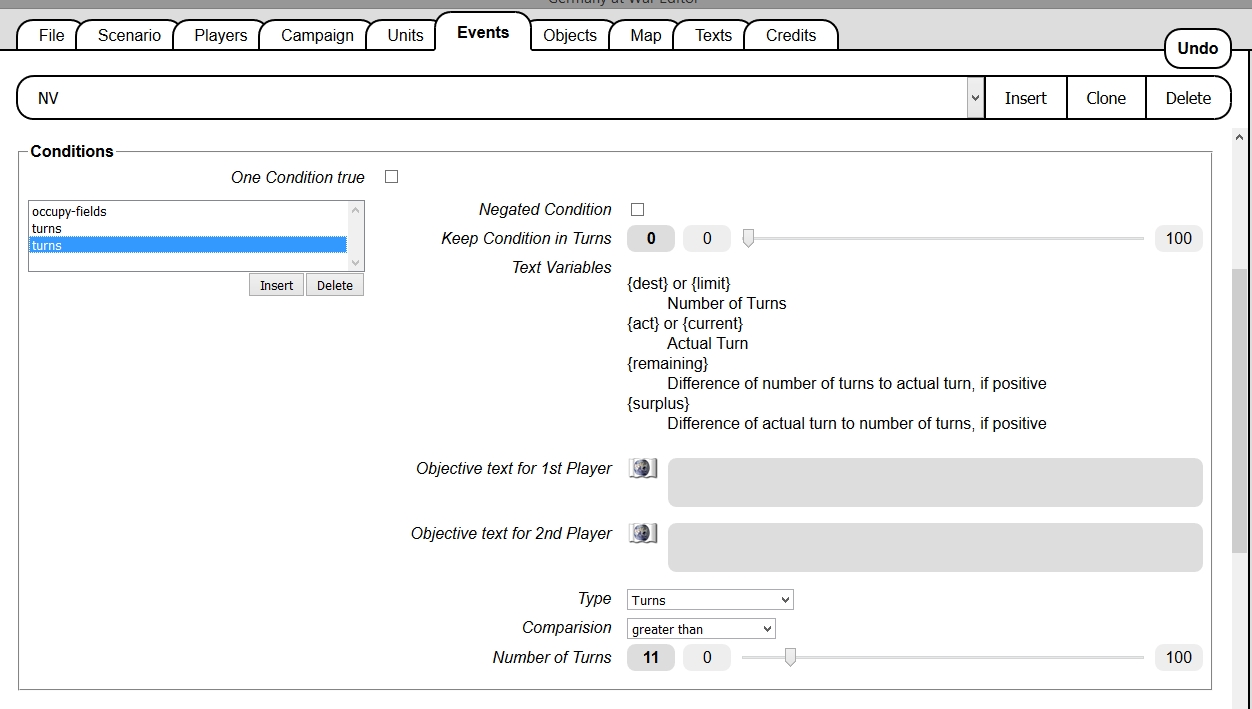Click the Number of Turns value 11

(x=651, y=657)
